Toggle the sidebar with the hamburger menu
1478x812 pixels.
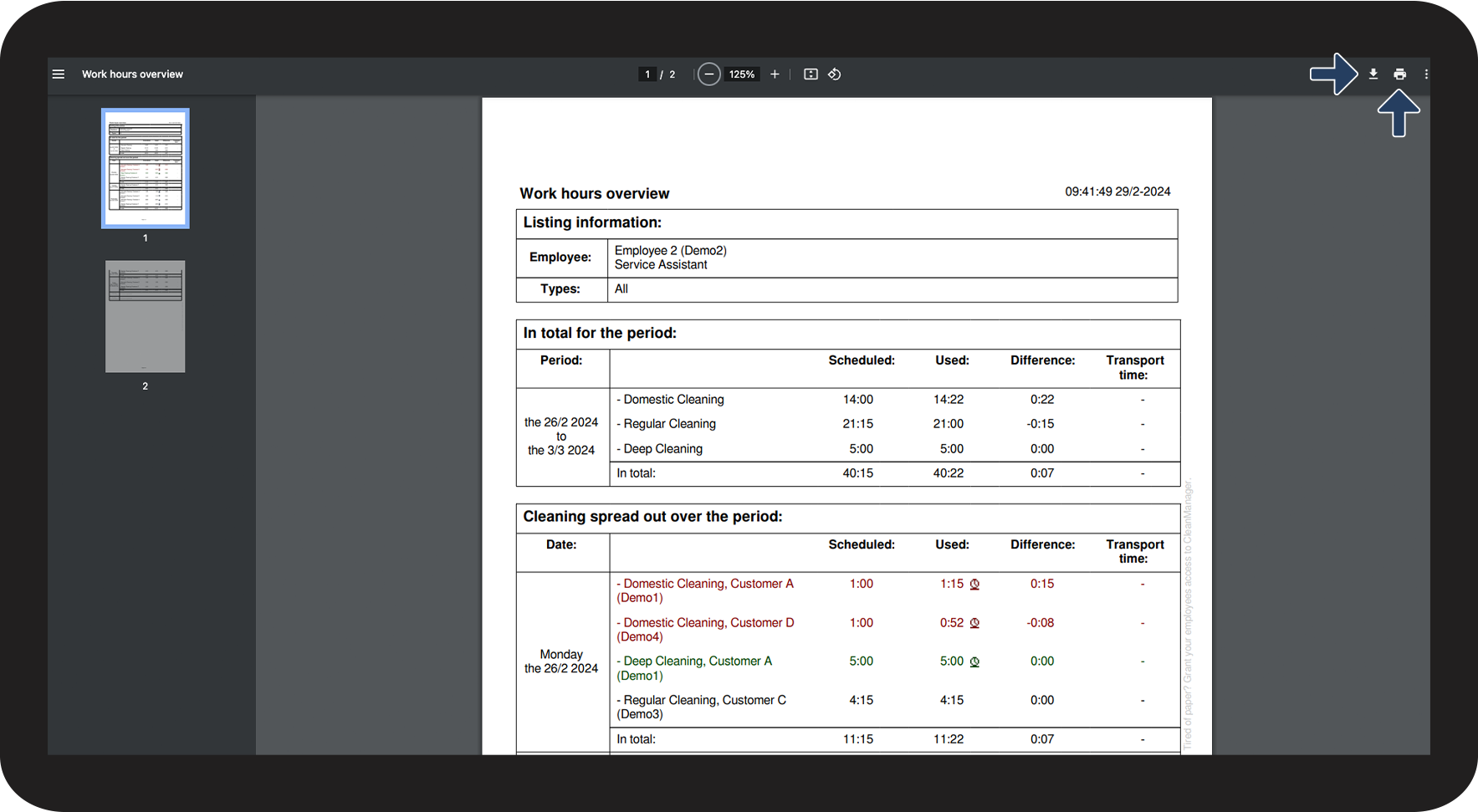59,74
